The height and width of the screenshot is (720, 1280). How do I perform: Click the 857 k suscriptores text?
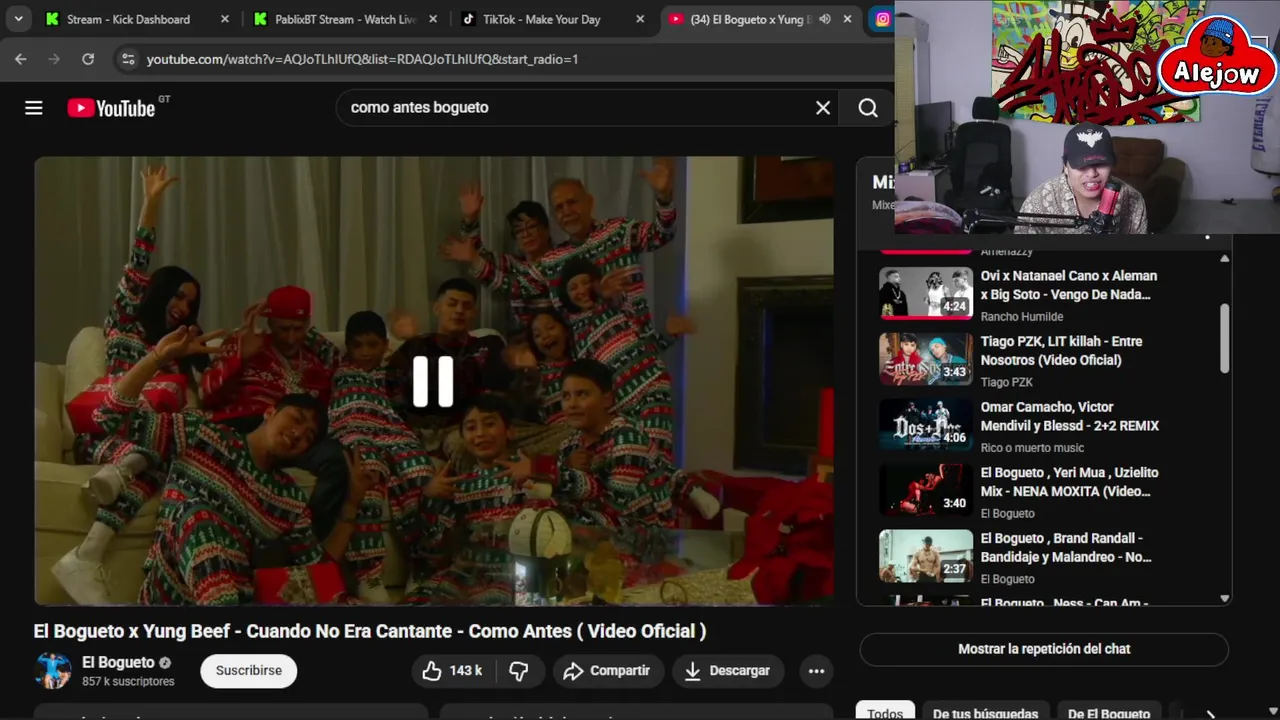(x=128, y=682)
